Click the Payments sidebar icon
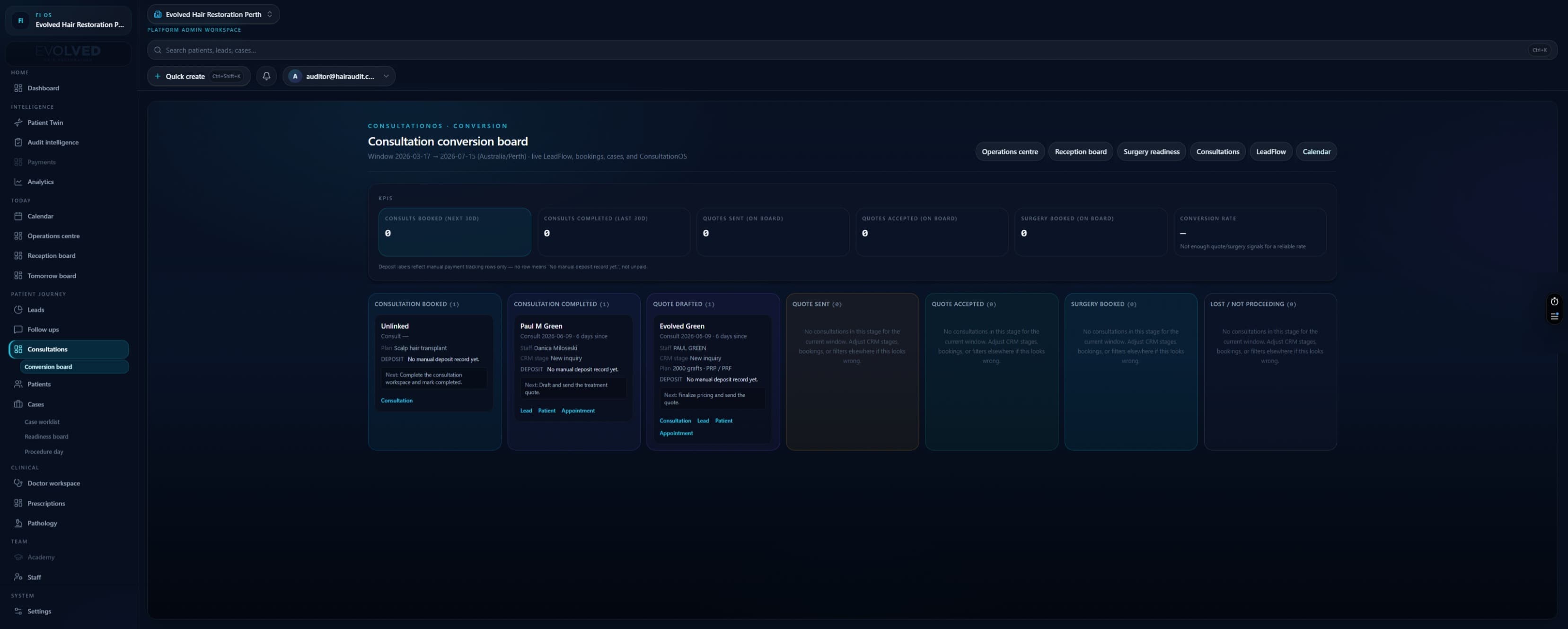The image size is (1568, 629). pyautogui.click(x=18, y=162)
